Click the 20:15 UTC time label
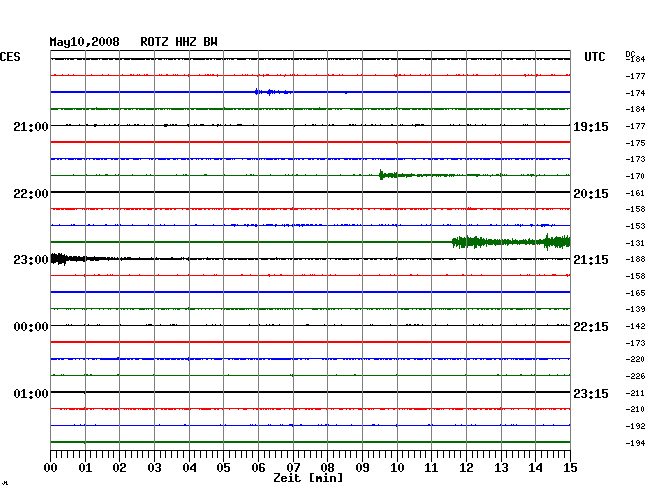 (591, 194)
